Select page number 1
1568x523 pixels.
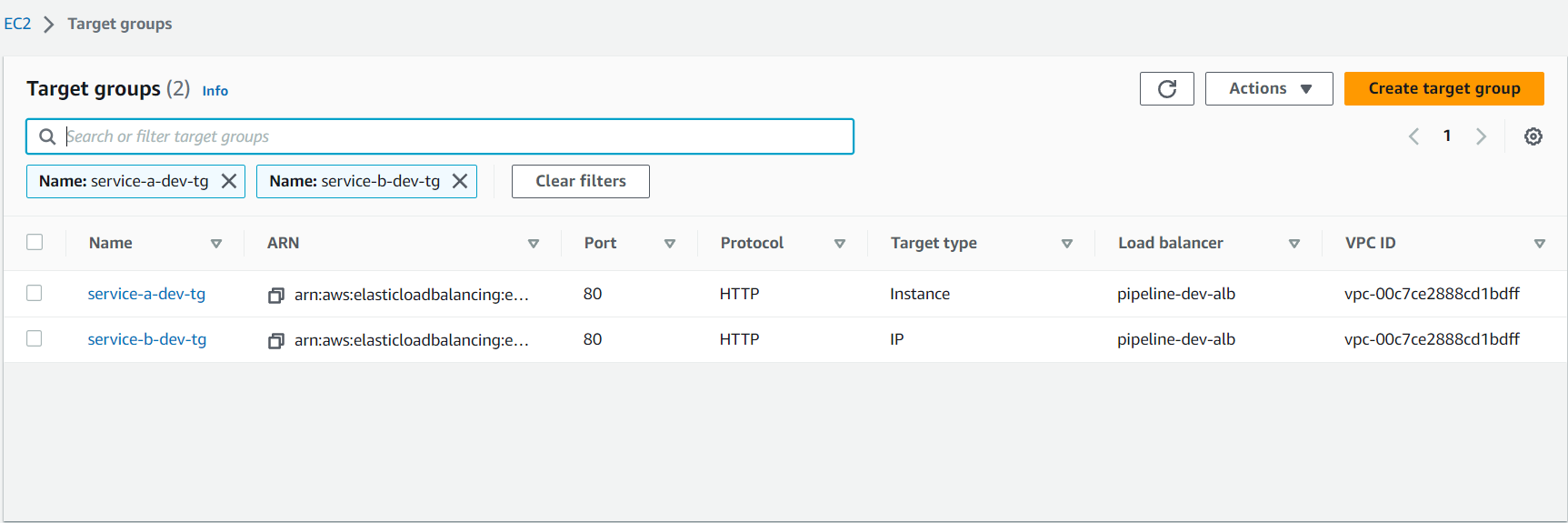click(x=1447, y=136)
